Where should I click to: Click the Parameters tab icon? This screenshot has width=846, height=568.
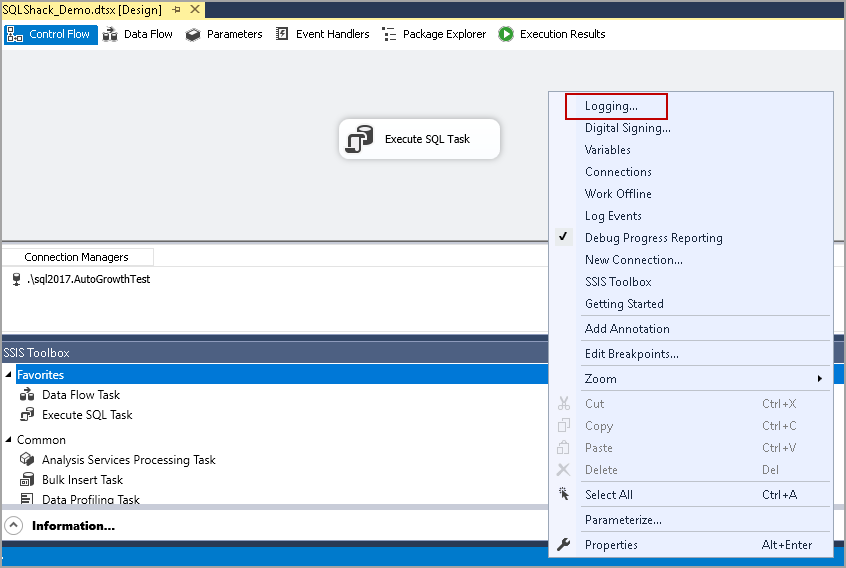pyautogui.click(x=193, y=34)
